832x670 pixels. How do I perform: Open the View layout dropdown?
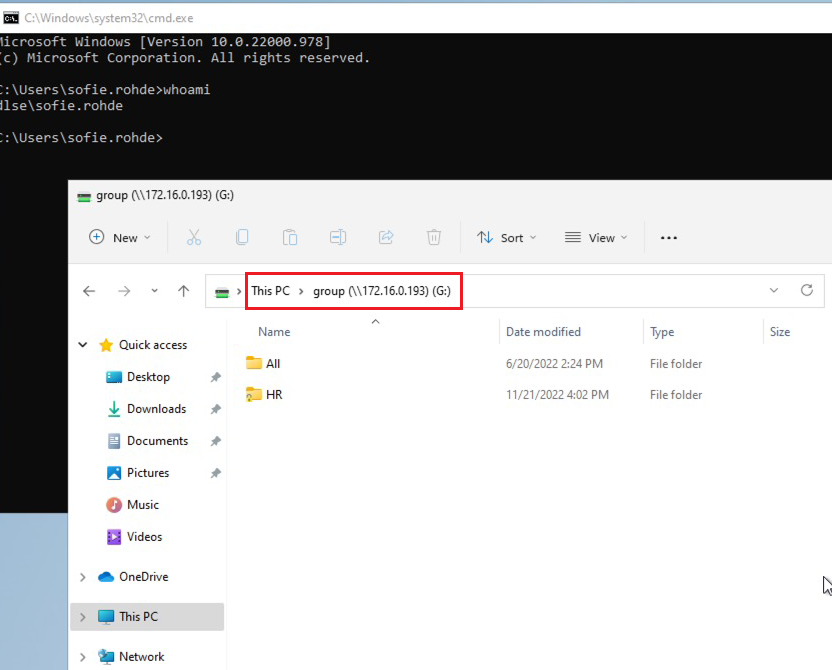click(x=596, y=237)
